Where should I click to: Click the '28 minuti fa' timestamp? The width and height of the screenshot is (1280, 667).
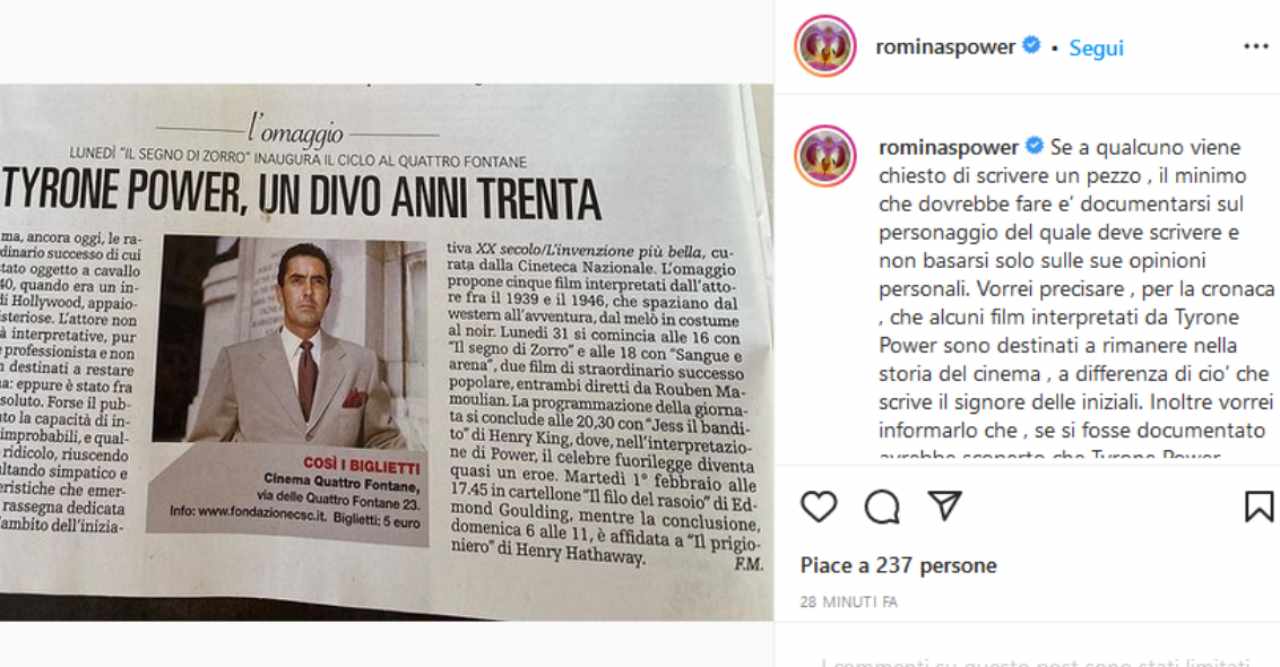pyautogui.click(x=848, y=602)
